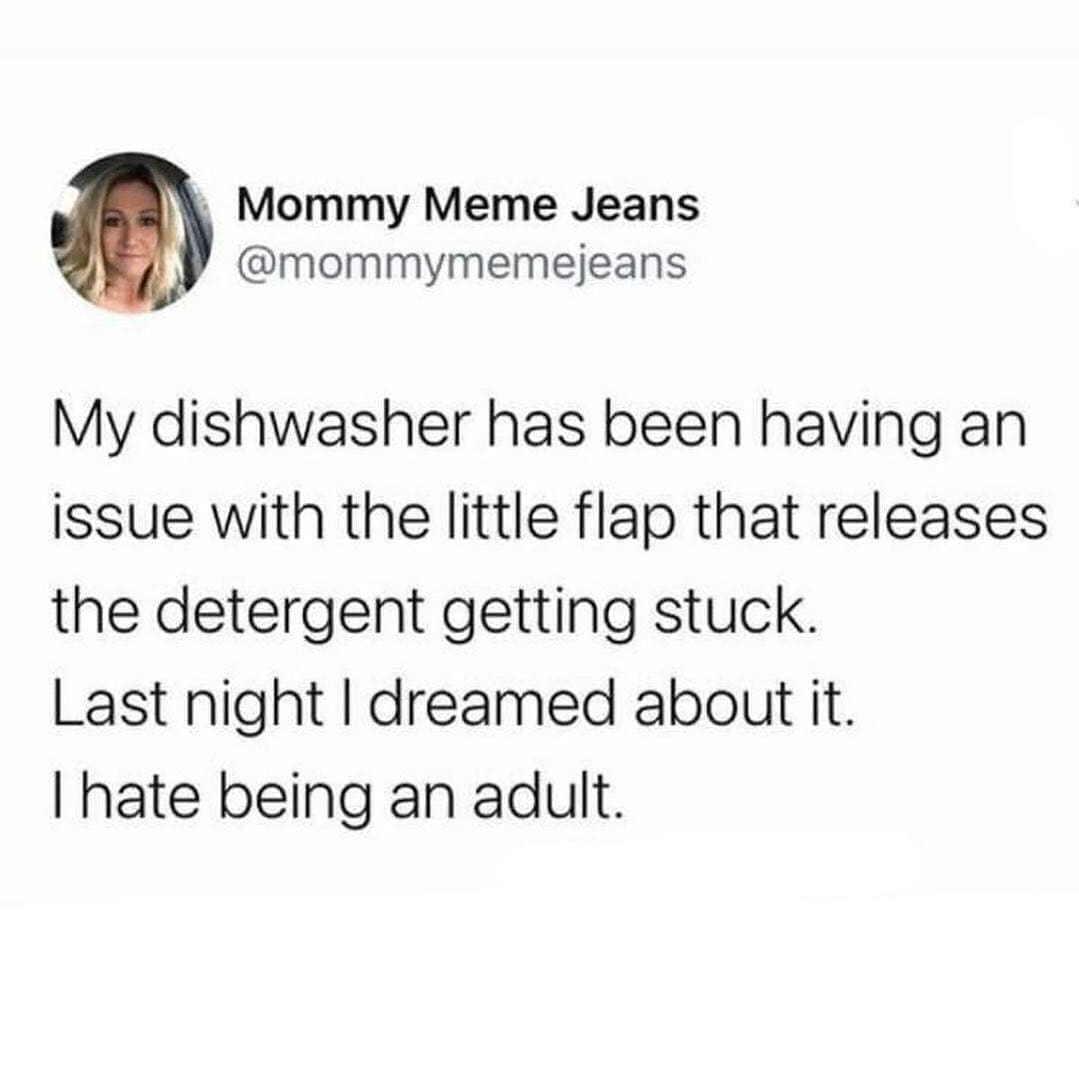
Task: Click the word "Mommy" in the display name
Action: point(323,207)
